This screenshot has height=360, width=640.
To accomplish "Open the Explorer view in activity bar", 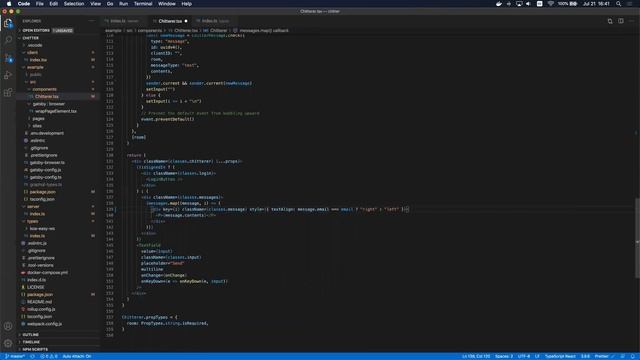I will click(x=8, y=23).
